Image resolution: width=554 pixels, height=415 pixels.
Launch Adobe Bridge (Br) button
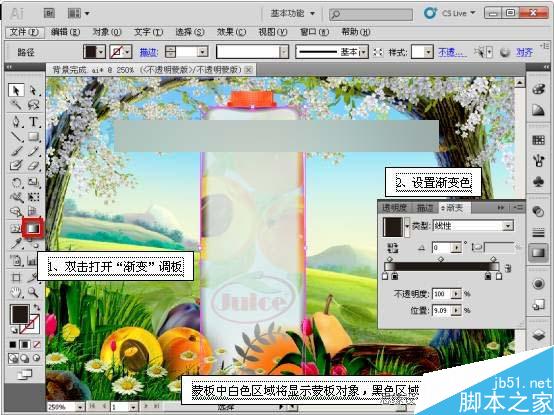49,13
